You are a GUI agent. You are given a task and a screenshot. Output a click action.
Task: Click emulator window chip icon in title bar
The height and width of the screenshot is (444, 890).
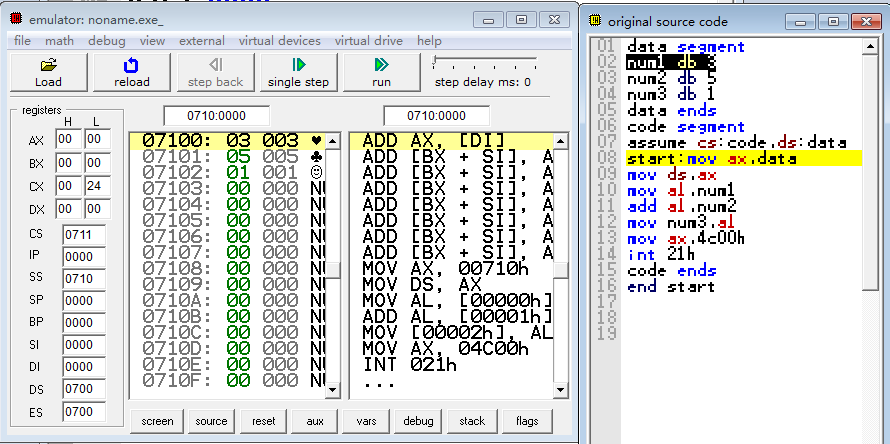[16, 19]
